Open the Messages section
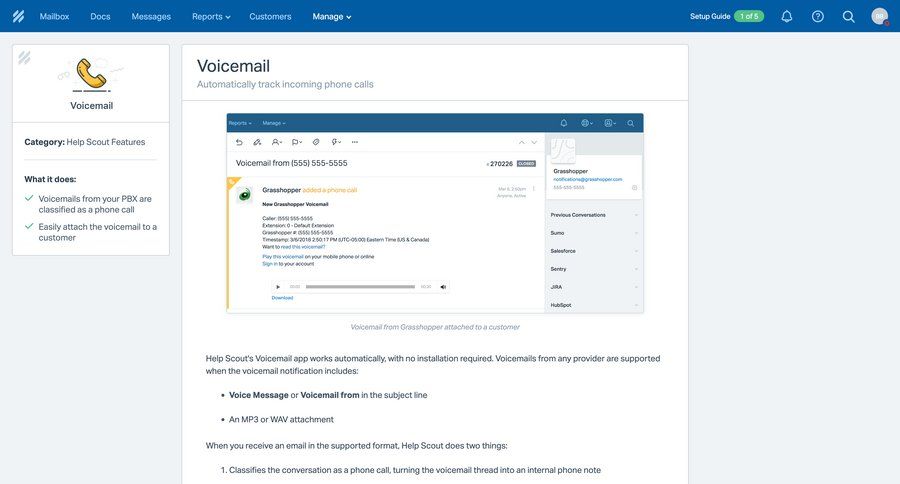 click(151, 17)
